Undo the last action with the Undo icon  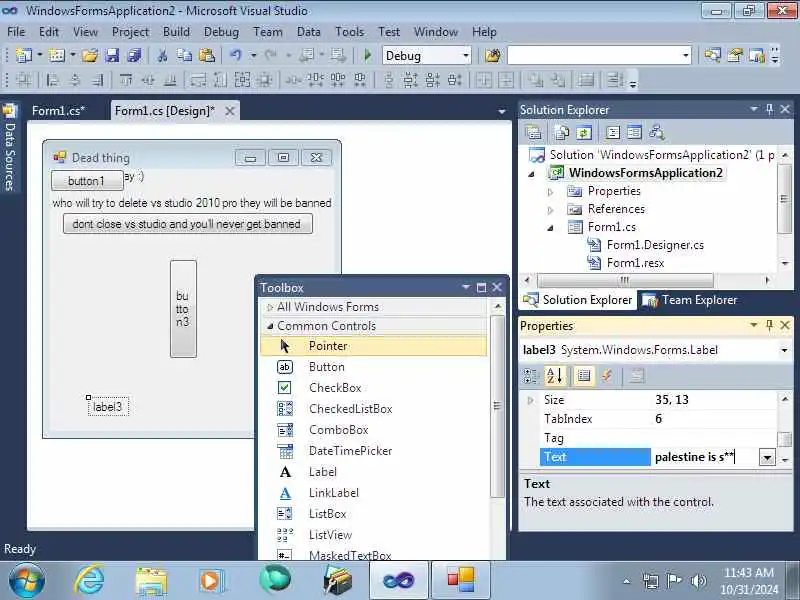[235, 55]
